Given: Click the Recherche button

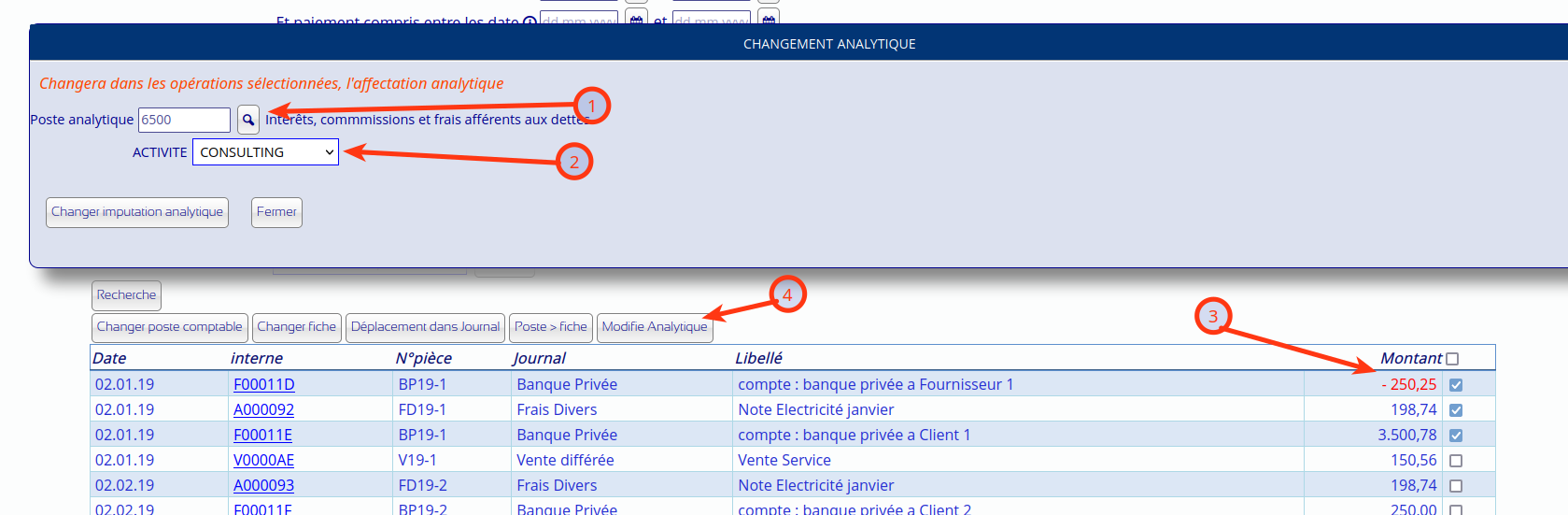Looking at the screenshot, I should pos(126,295).
